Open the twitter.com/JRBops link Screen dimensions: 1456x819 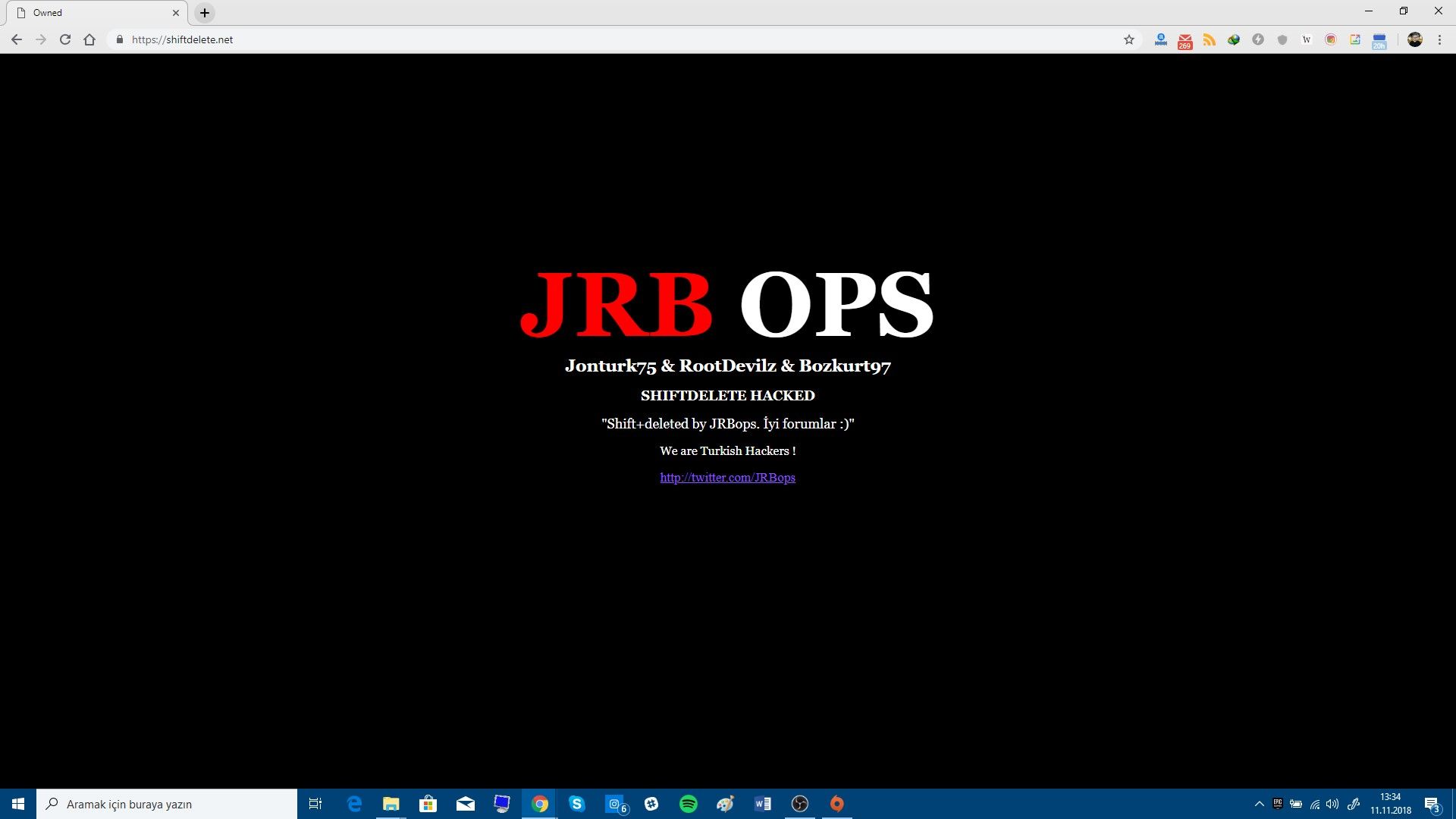727,477
